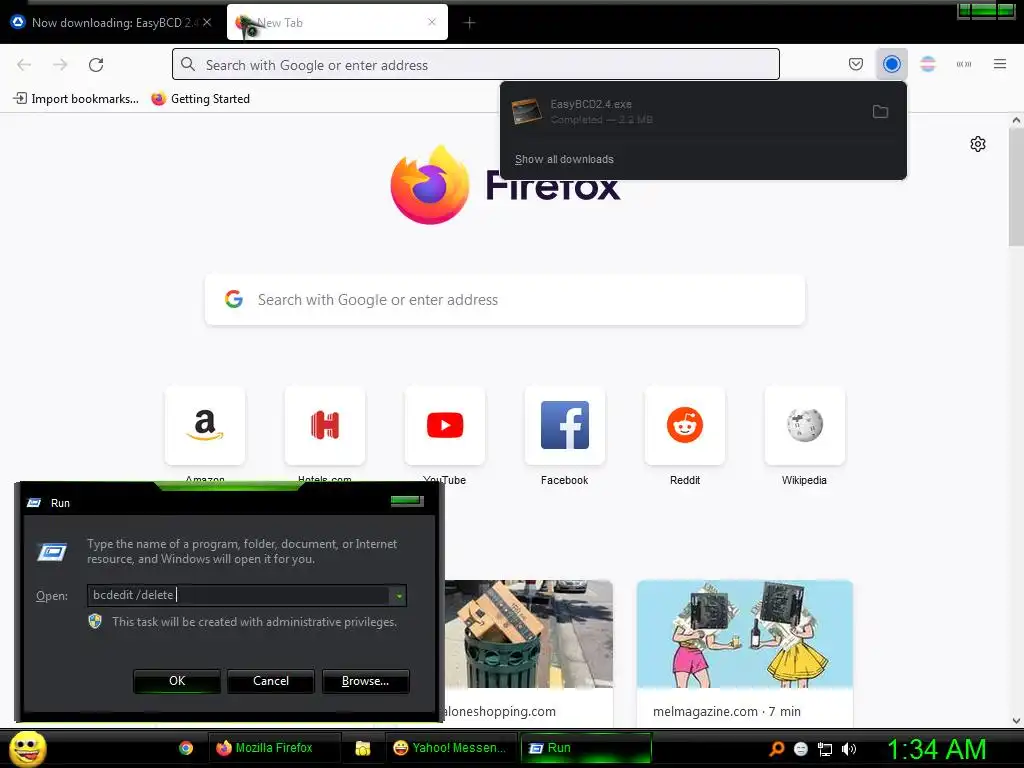This screenshot has width=1024, height=768.
Task: Close the Run dialog via title bar button
Action: pyautogui.click(x=408, y=502)
